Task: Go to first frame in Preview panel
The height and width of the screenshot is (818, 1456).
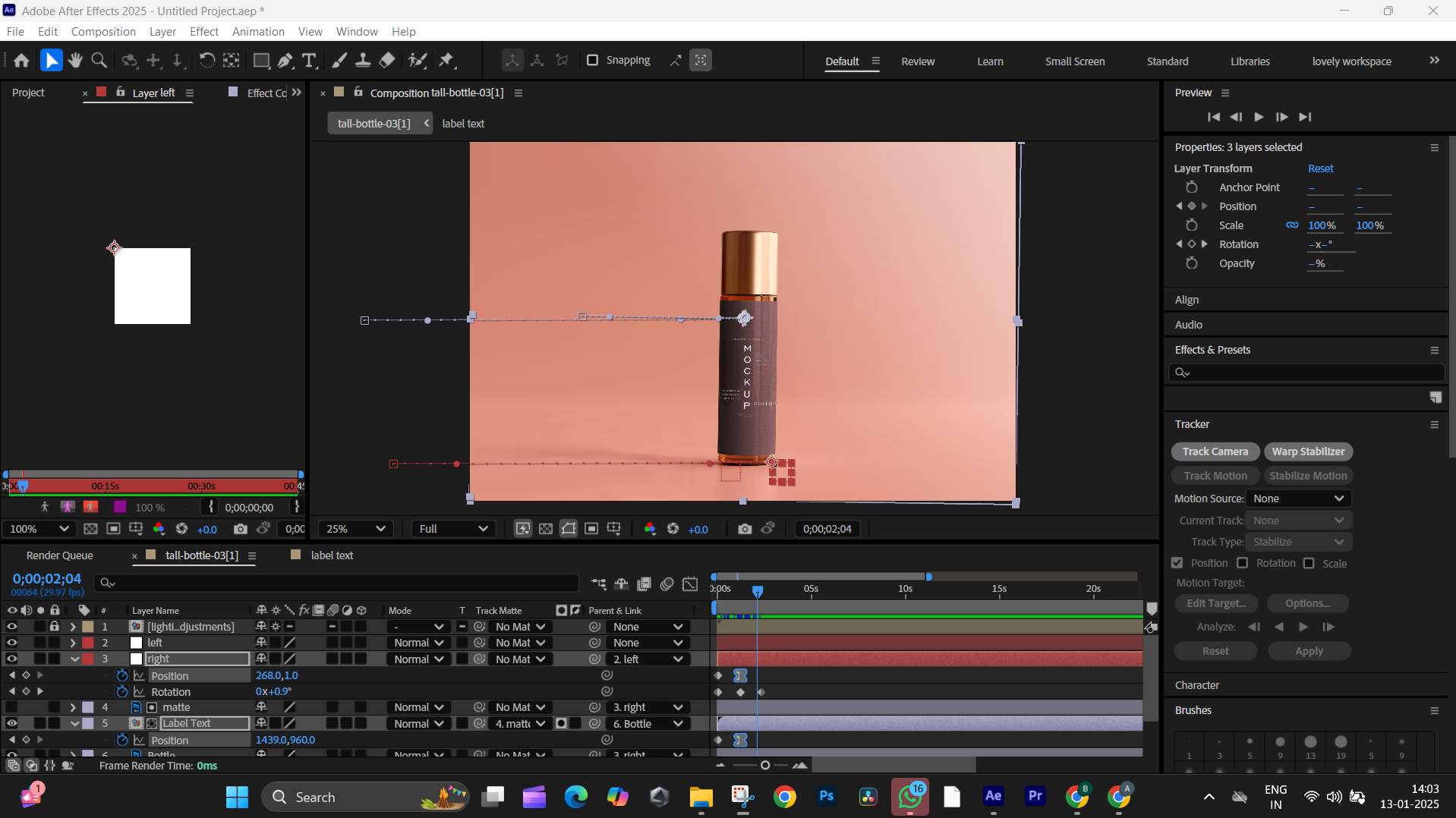Action: click(1213, 117)
